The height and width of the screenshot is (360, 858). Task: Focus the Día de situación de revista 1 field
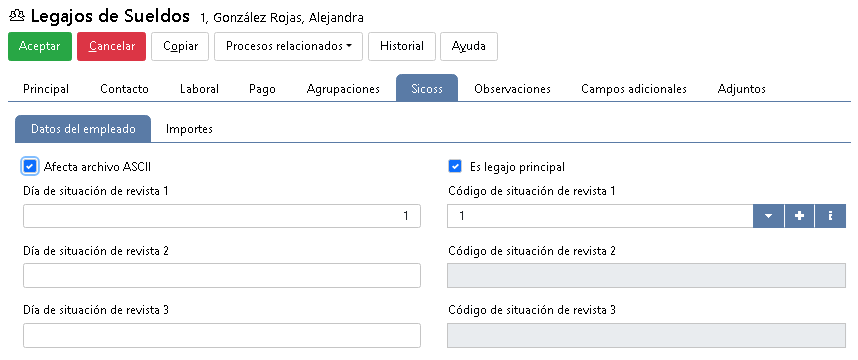222,216
